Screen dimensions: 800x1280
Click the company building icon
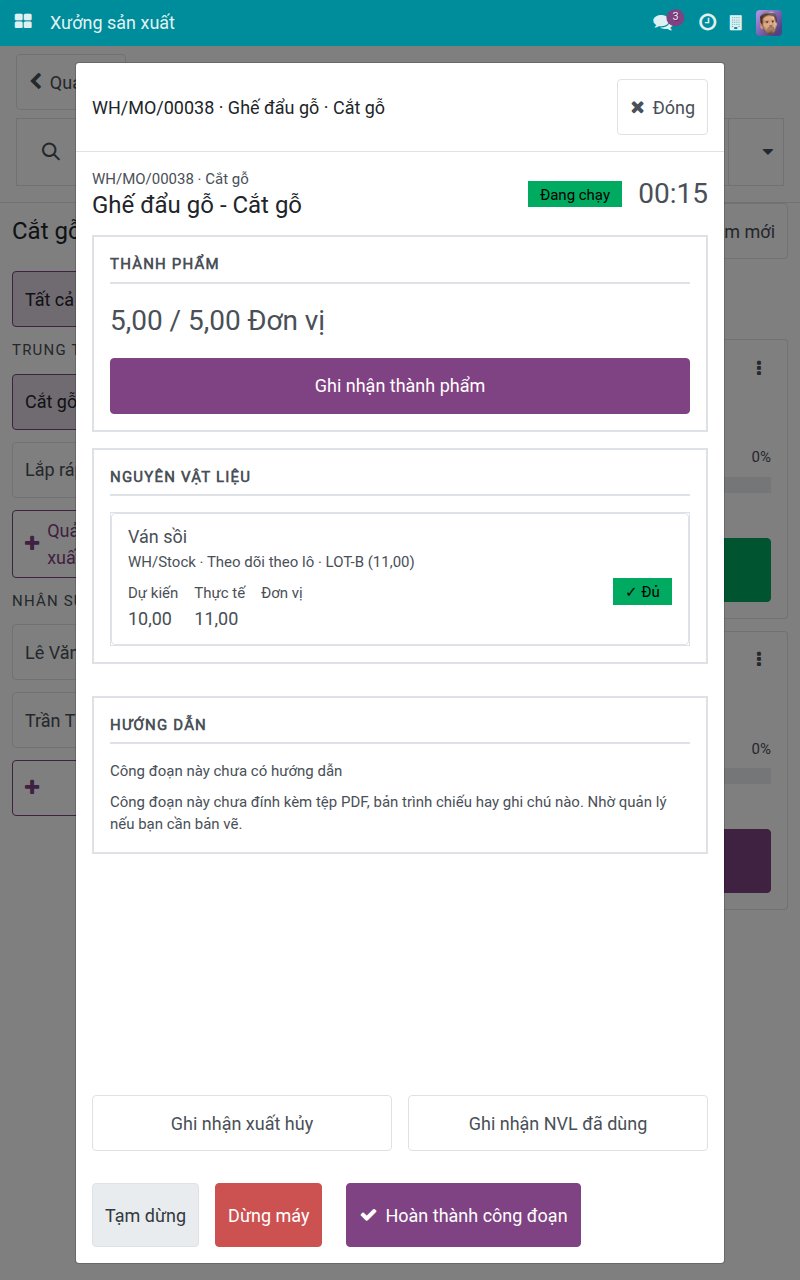[x=736, y=22]
